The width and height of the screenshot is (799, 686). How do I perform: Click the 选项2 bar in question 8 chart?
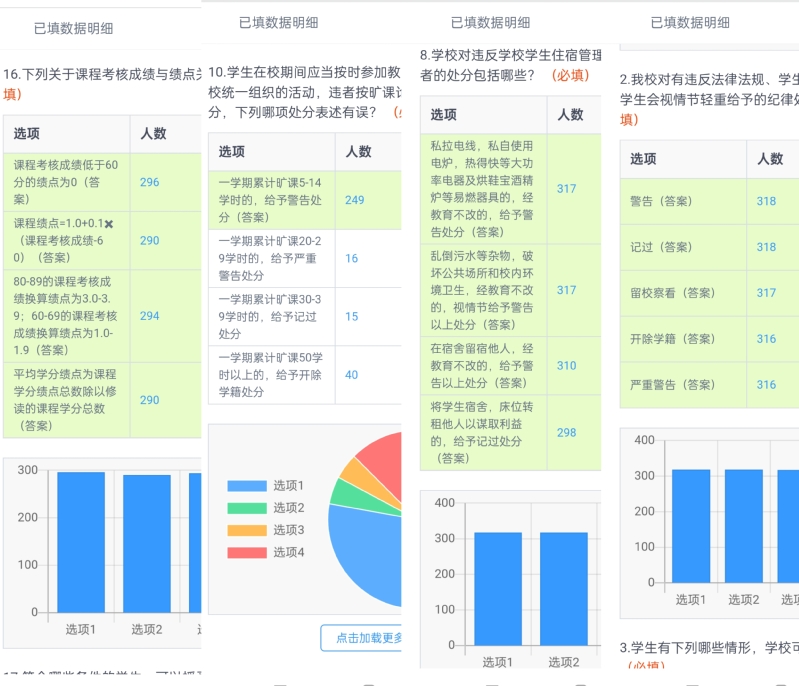tap(563, 590)
